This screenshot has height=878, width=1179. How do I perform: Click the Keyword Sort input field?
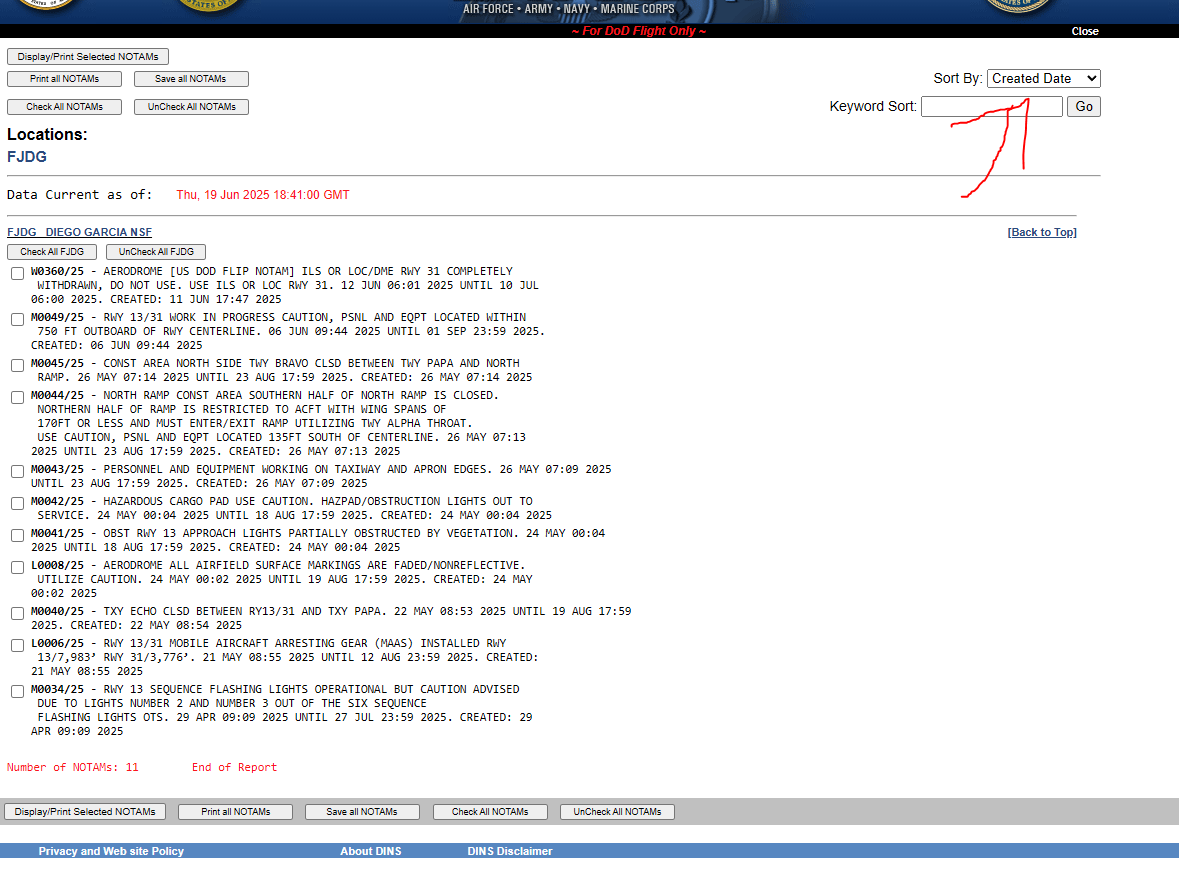click(992, 107)
